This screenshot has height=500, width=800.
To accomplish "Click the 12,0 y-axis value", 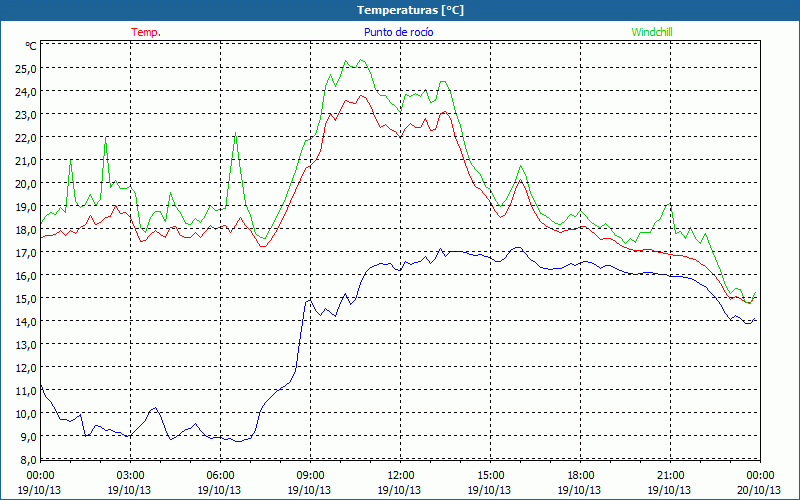I will [x=26, y=367].
